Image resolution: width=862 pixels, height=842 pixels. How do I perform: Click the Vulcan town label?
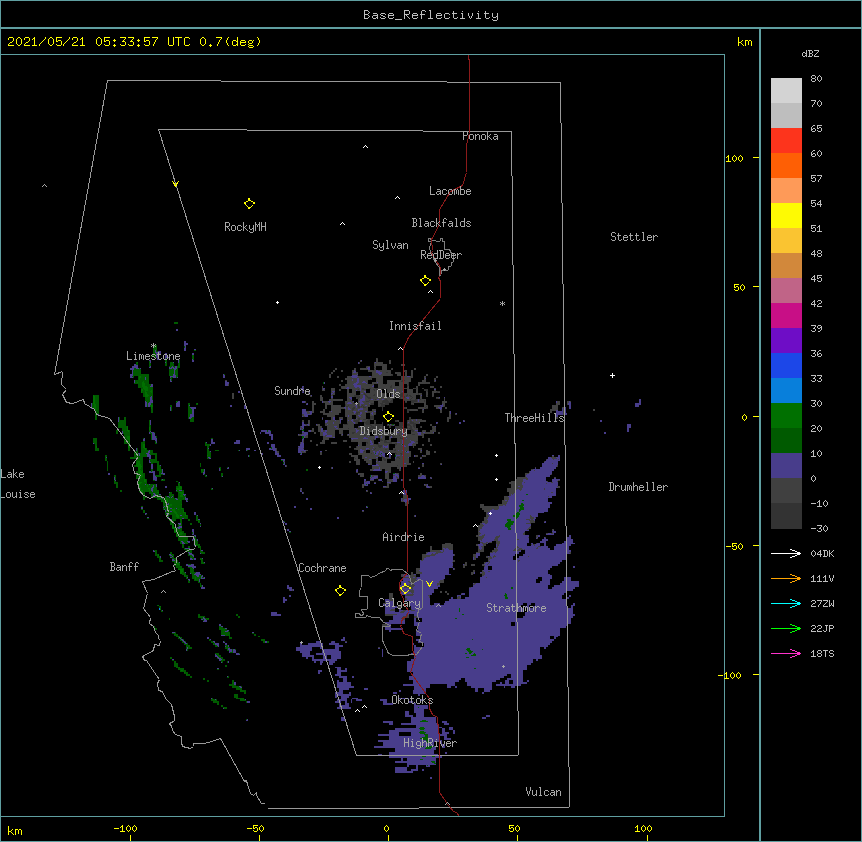(x=543, y=792)
